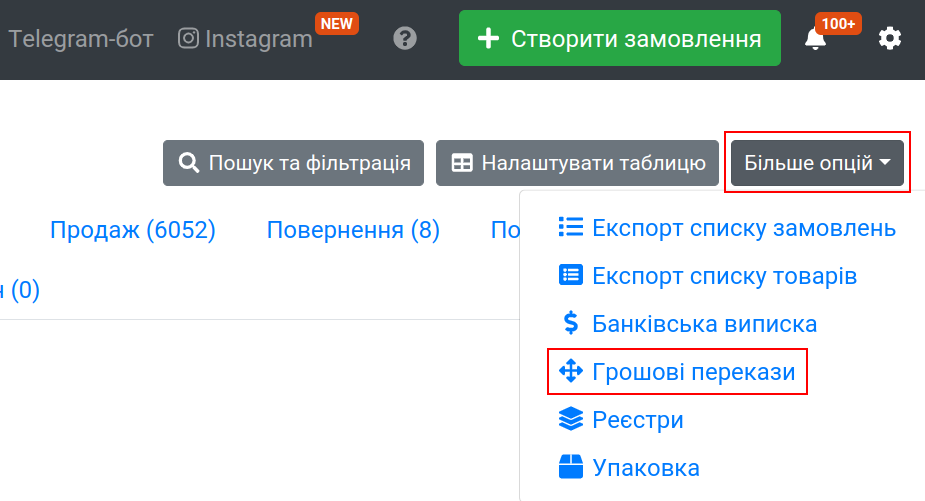Open Банківська виписка from the menu

[704, 324]
